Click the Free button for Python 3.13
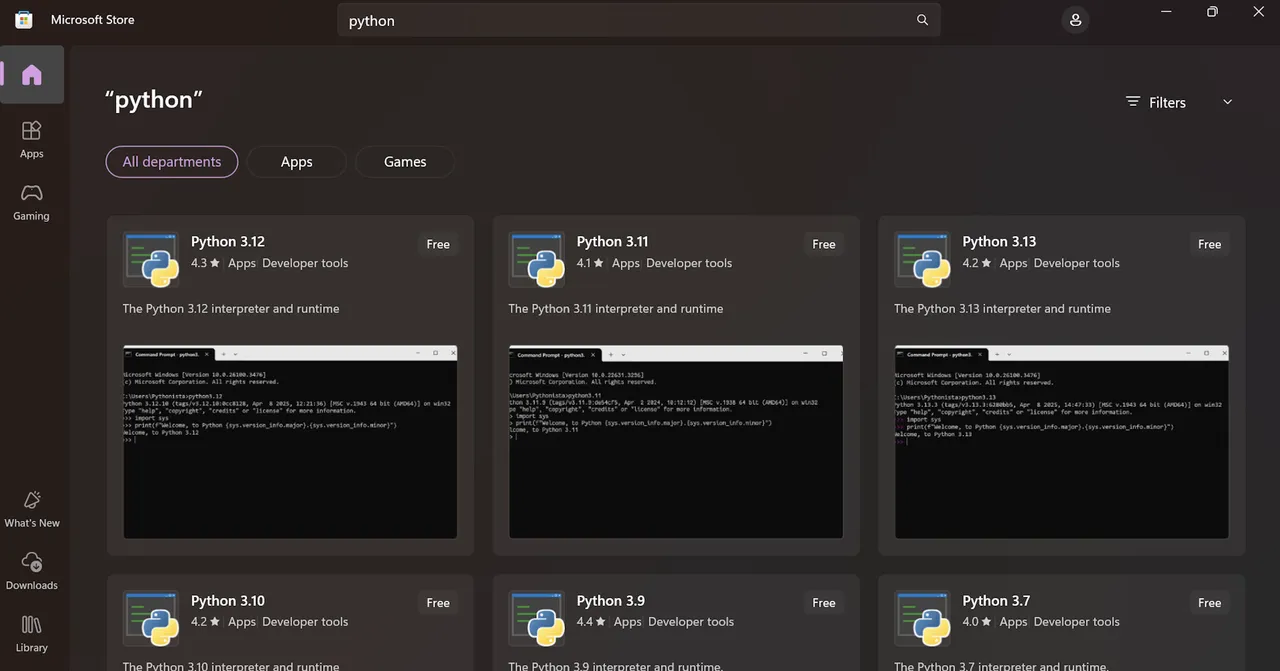The image size is (1280, 671). (1210, 244)
